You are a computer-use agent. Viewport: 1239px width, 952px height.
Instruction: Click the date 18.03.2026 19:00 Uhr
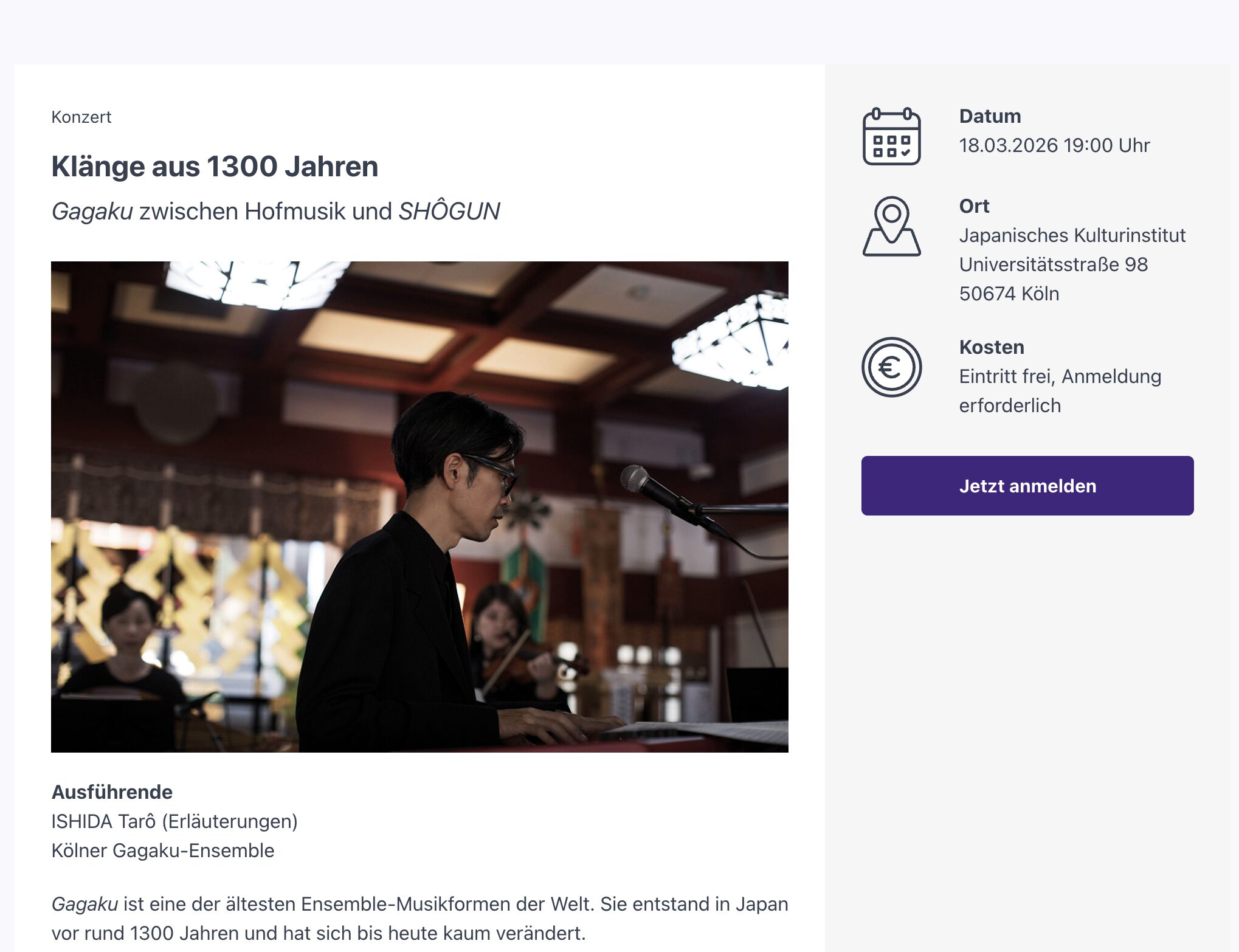[1054, 145]
